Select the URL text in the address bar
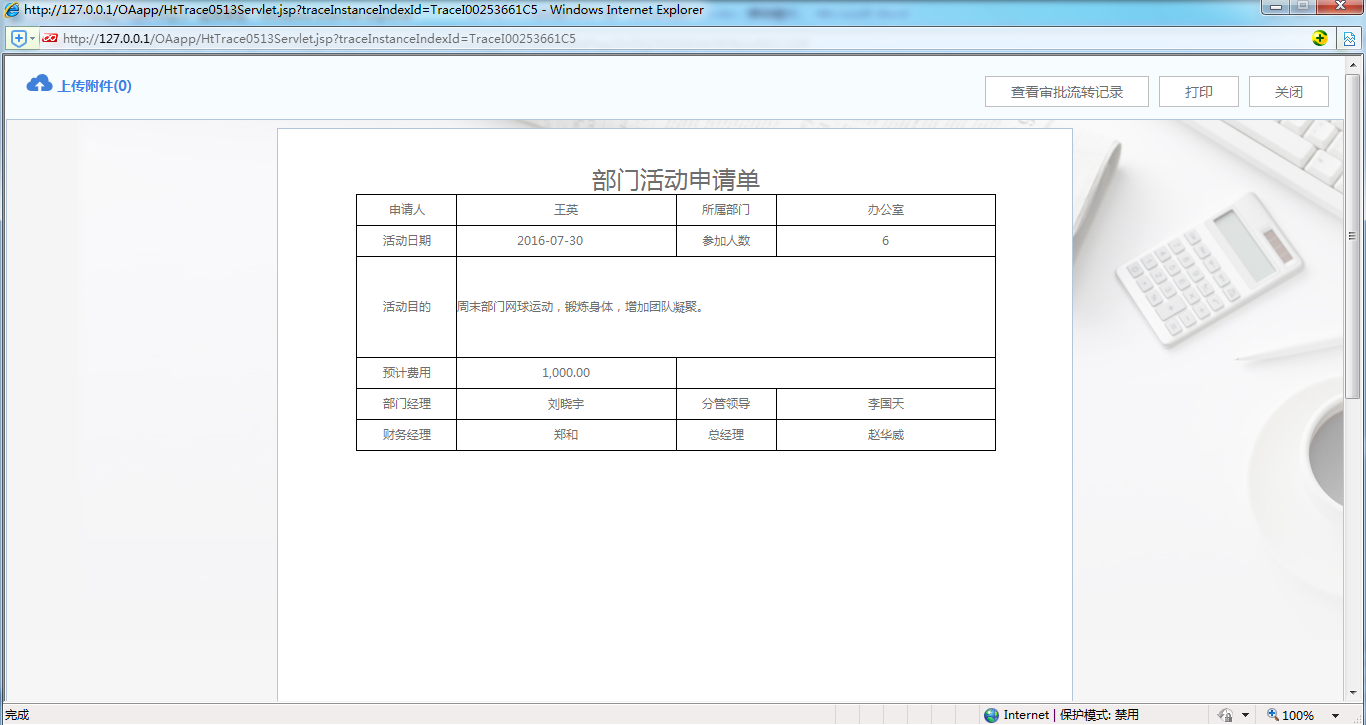This screenshot has width=1366, height=725. tap(319, 39)
